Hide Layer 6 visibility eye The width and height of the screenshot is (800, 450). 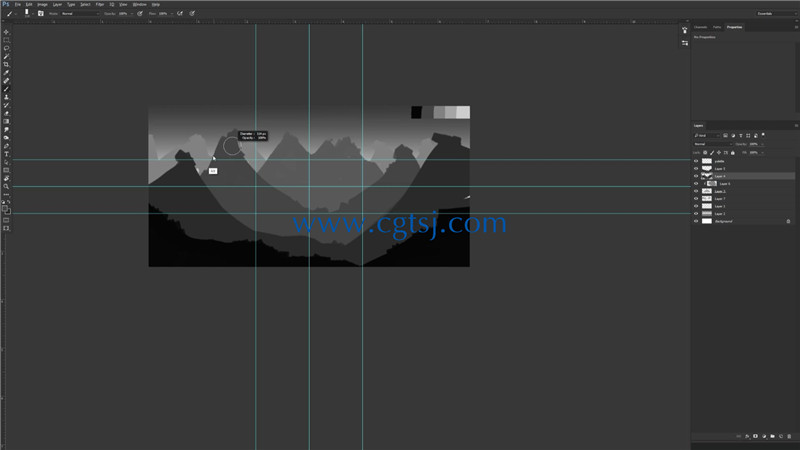(x=696, y=184)
